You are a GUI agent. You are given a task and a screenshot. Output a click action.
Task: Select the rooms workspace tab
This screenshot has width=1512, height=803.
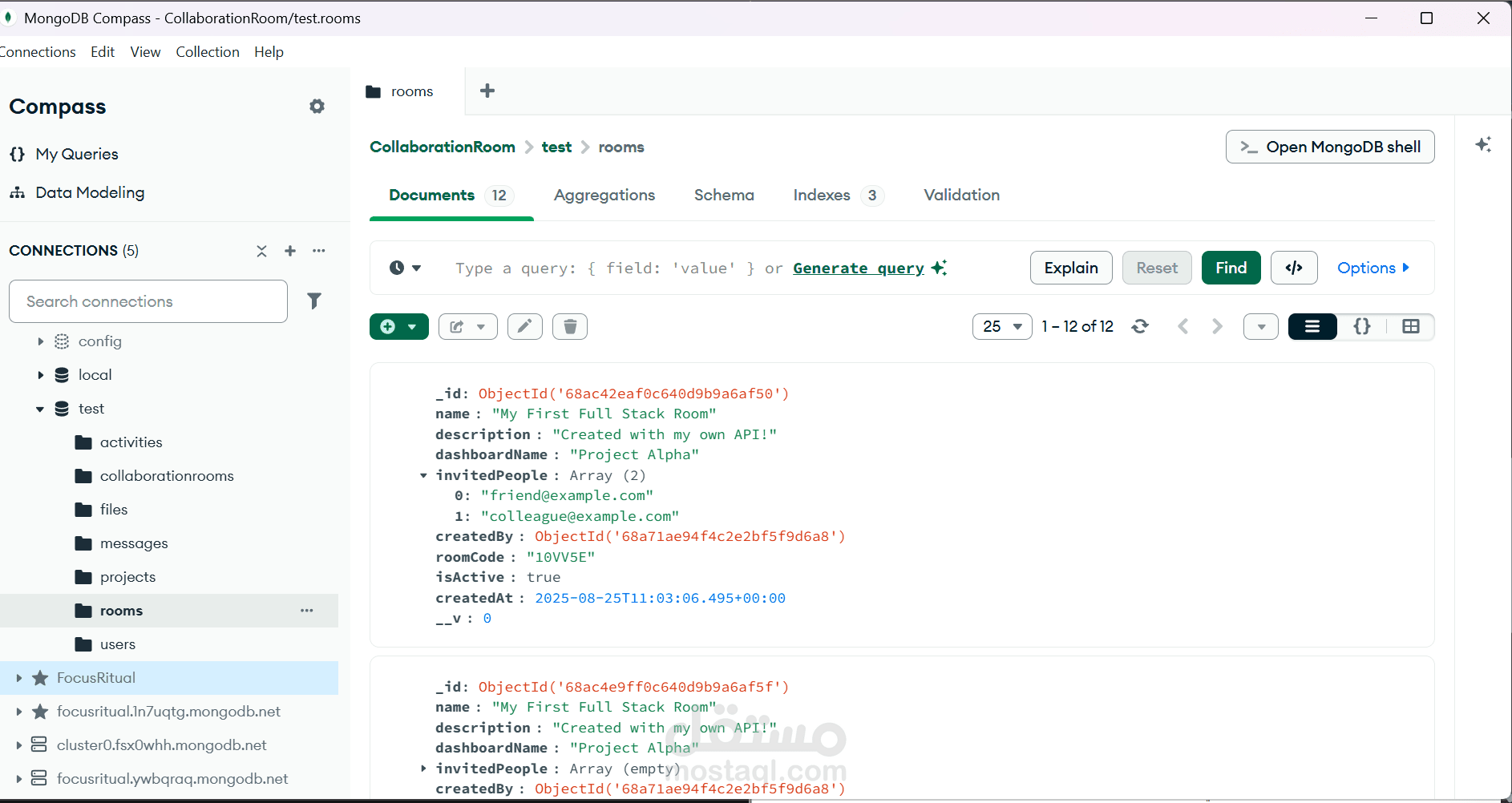407,91
